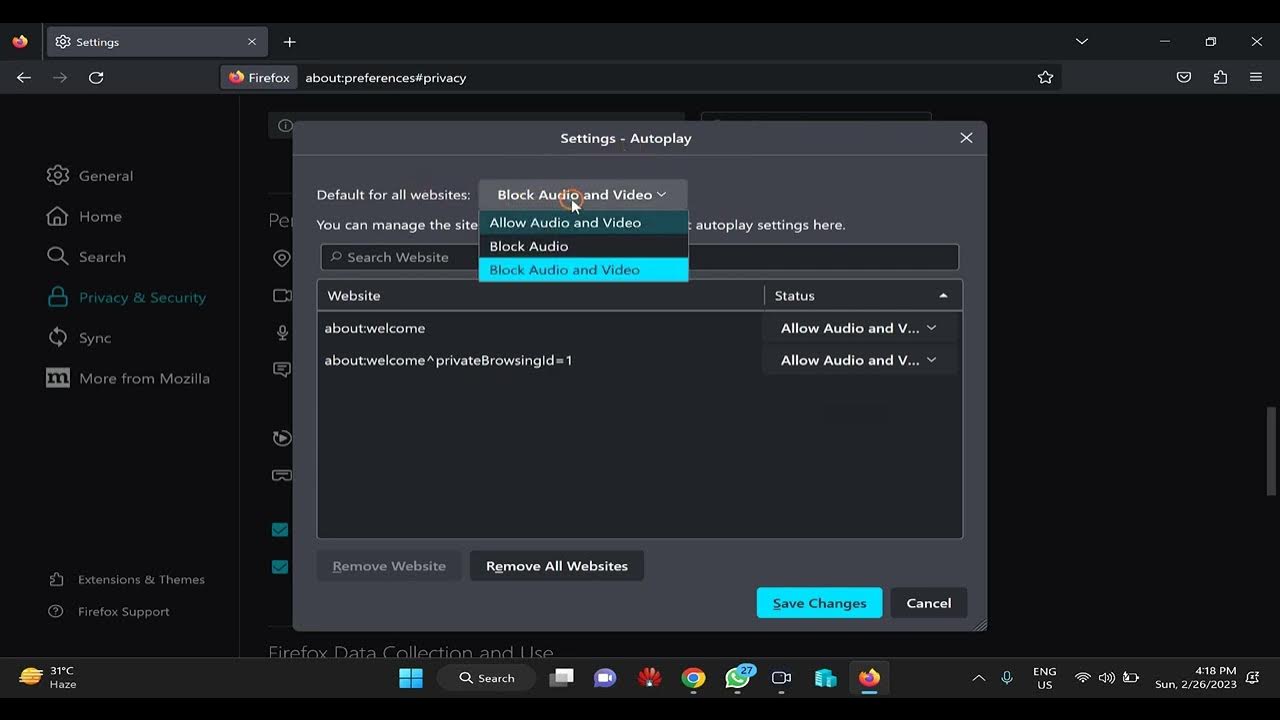Open a new tab with plus icon
The image size is (1280, 720).
(289, 42)
